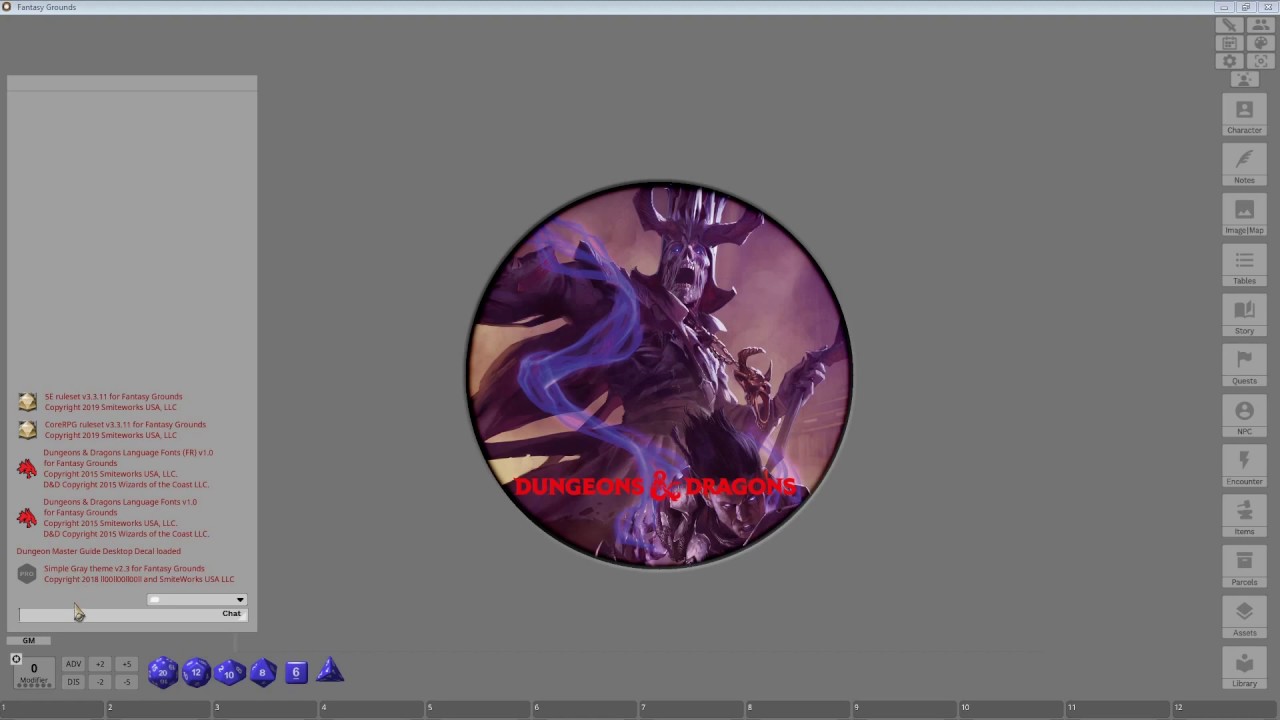Toggle the +2 modifier button
This screenshot has width=1280, height=720.
(x=100, y=664)
